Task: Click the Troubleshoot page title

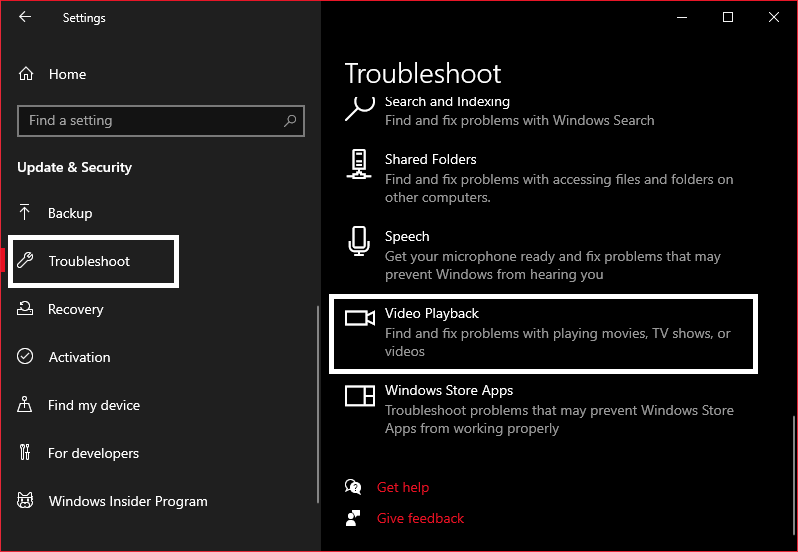Action: click(x=423, y=73)
